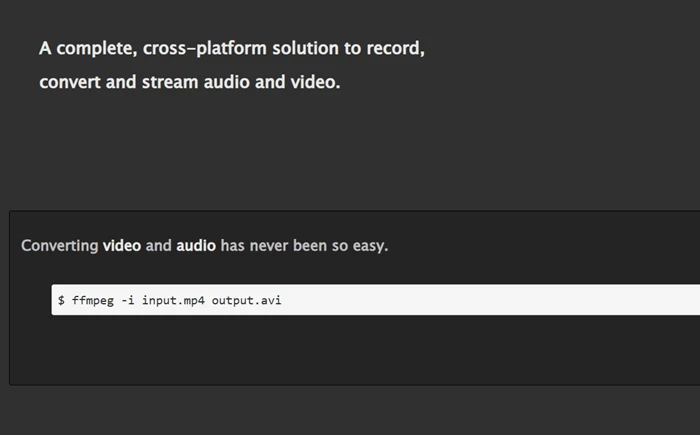The width and height of the screenshot is (700, 435).
Task: Click the bold 'video' word after Converting
Action: point(122,245)
